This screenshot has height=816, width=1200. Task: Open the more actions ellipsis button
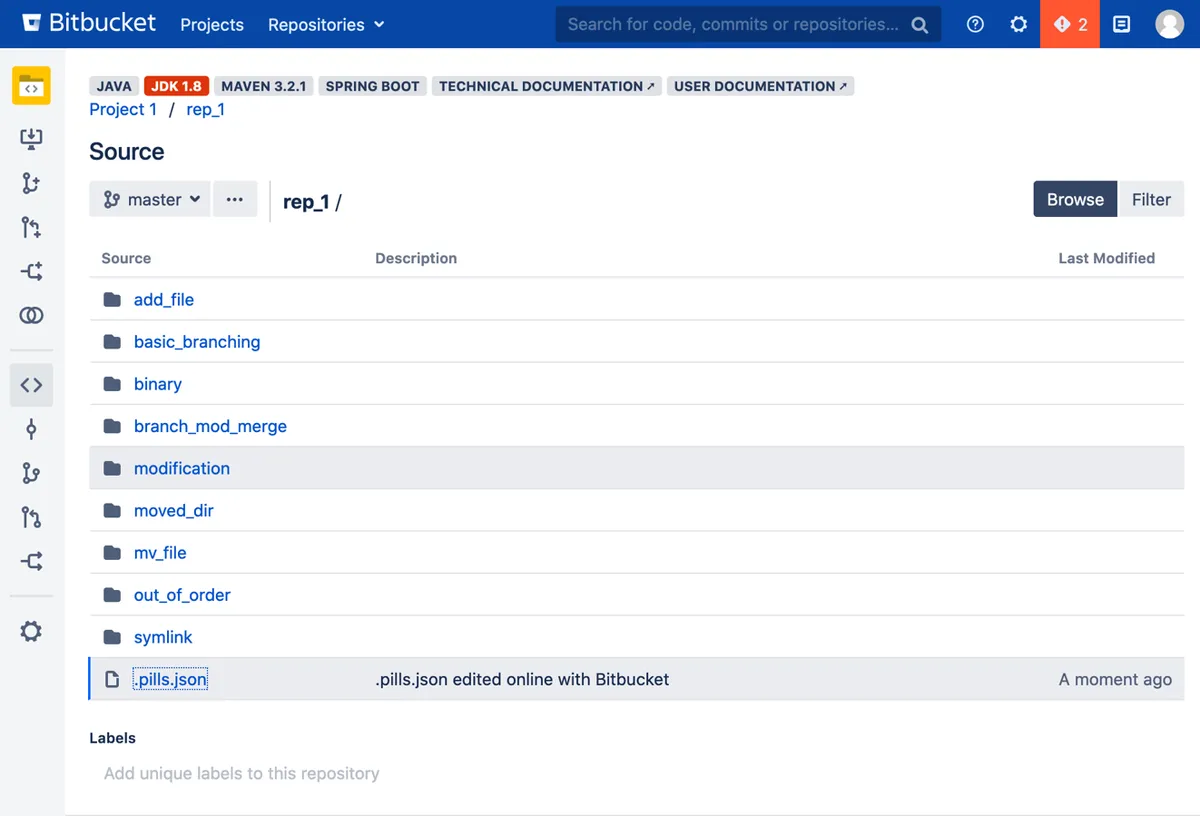[x=235, y=200]
